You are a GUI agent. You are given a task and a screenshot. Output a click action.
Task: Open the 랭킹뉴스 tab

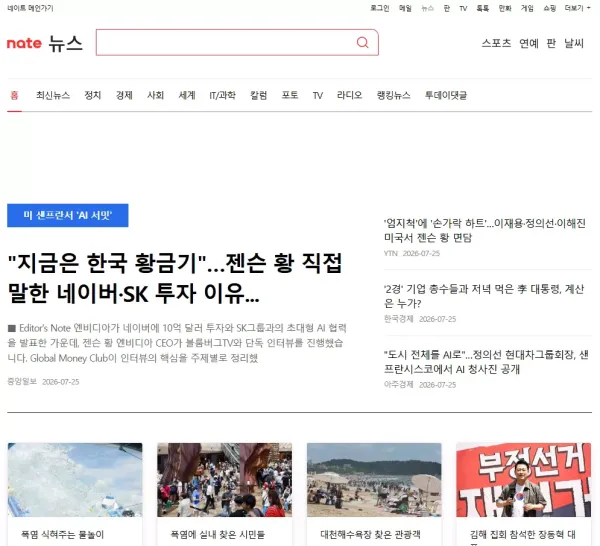coord(393,95)
